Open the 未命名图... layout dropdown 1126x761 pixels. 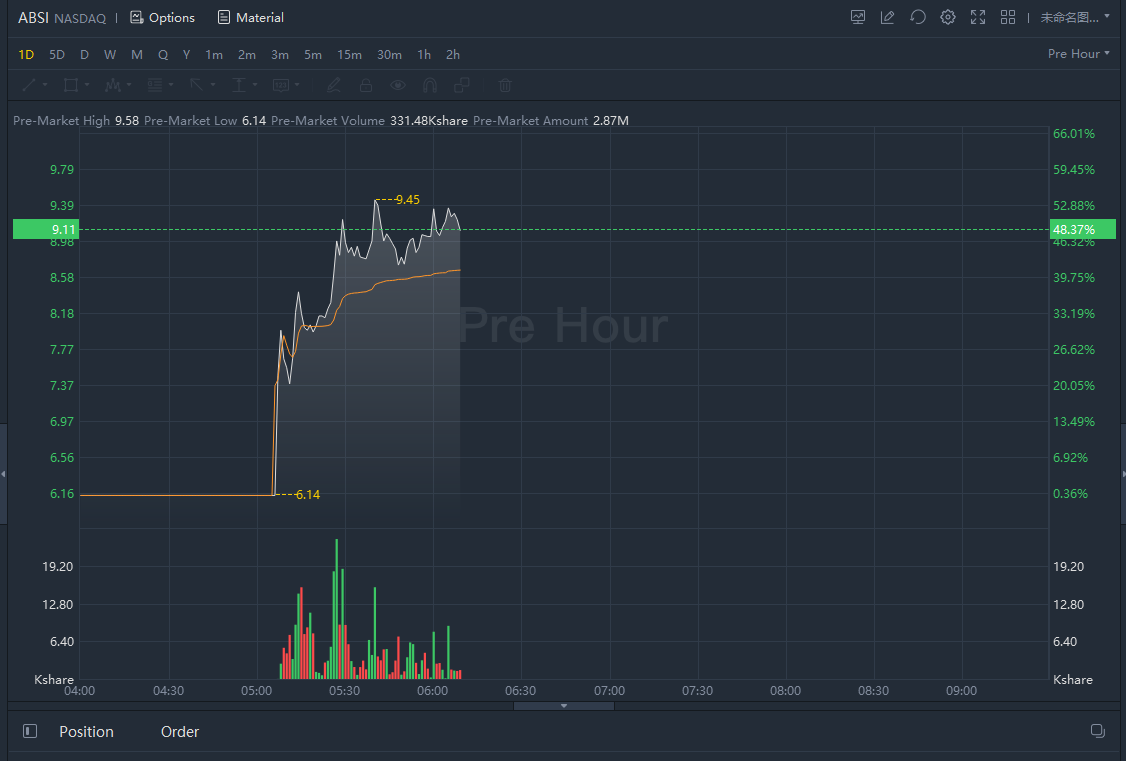[x=1074, y=17]
